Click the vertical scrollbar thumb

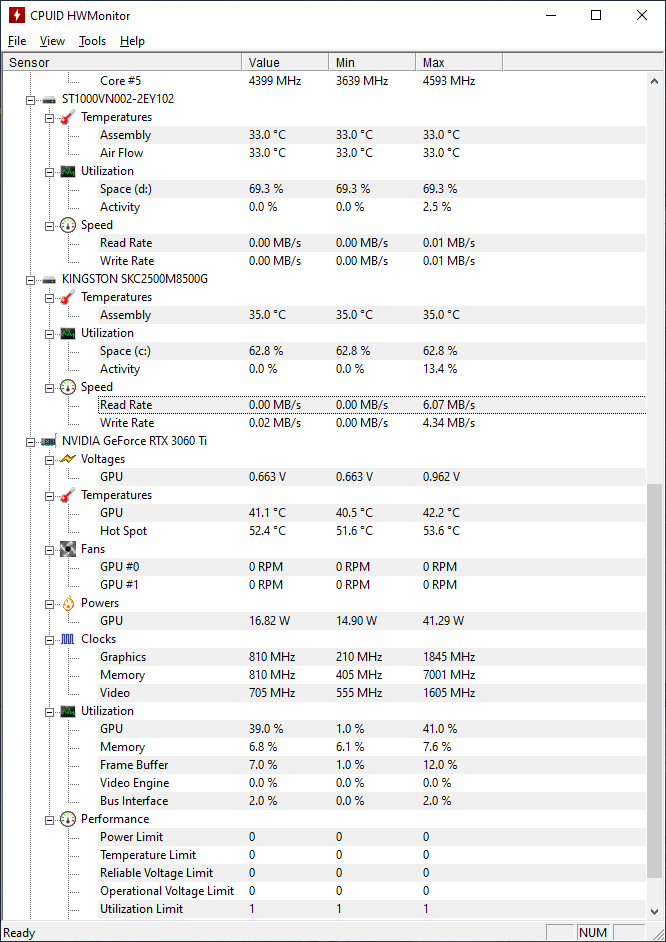click(x=655, y=680)
